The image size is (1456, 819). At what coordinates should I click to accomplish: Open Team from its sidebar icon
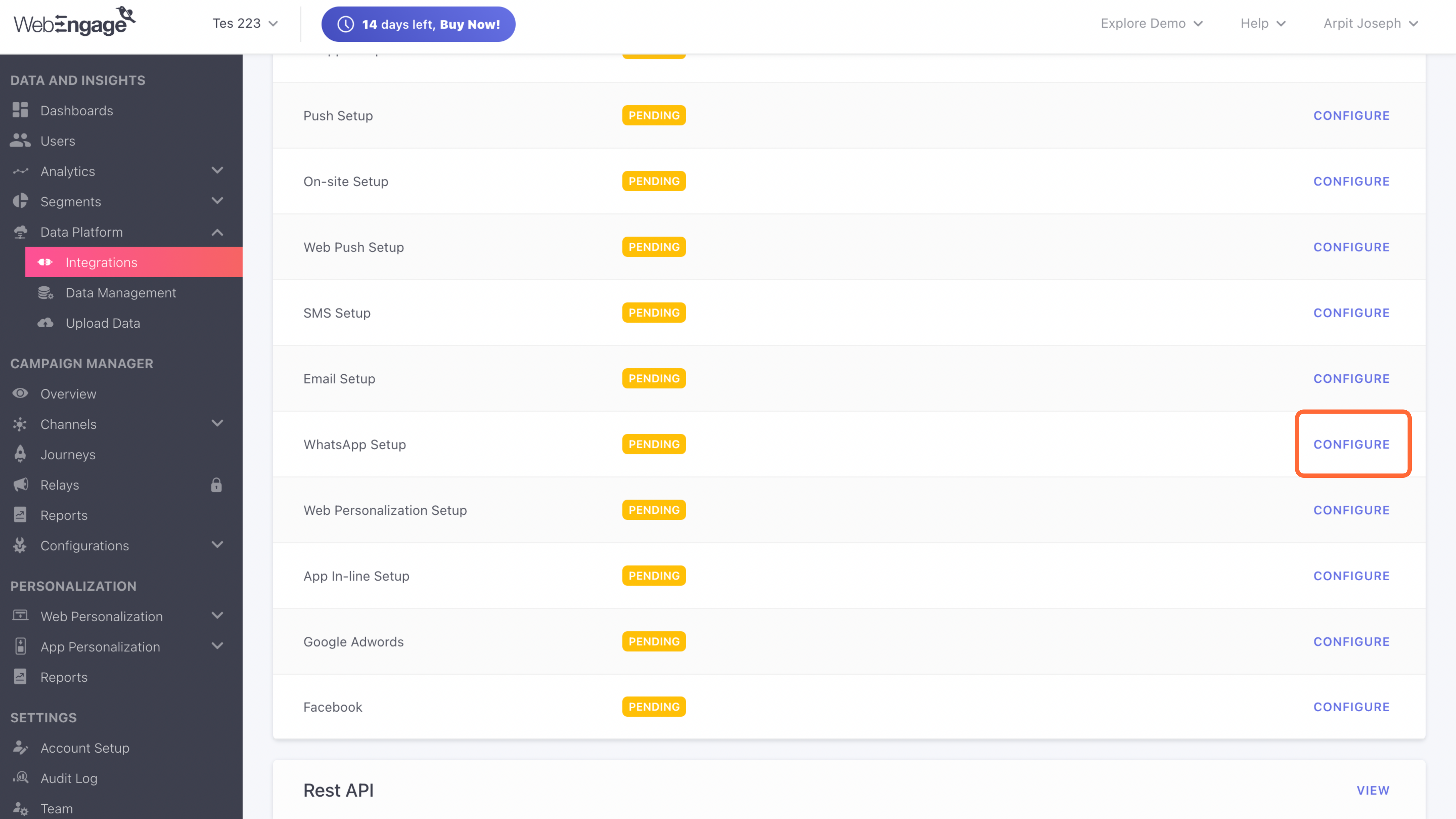click(20, 808)
